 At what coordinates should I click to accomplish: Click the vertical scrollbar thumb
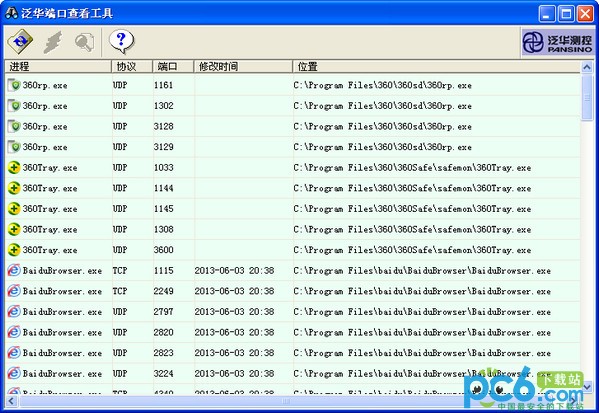click(x=587, y=97)
